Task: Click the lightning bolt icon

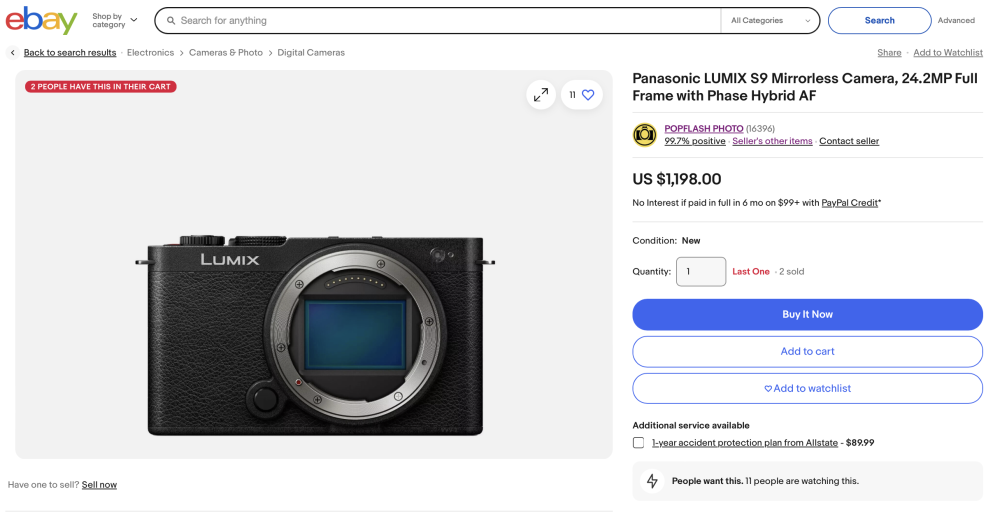Action: coord(652,481)
